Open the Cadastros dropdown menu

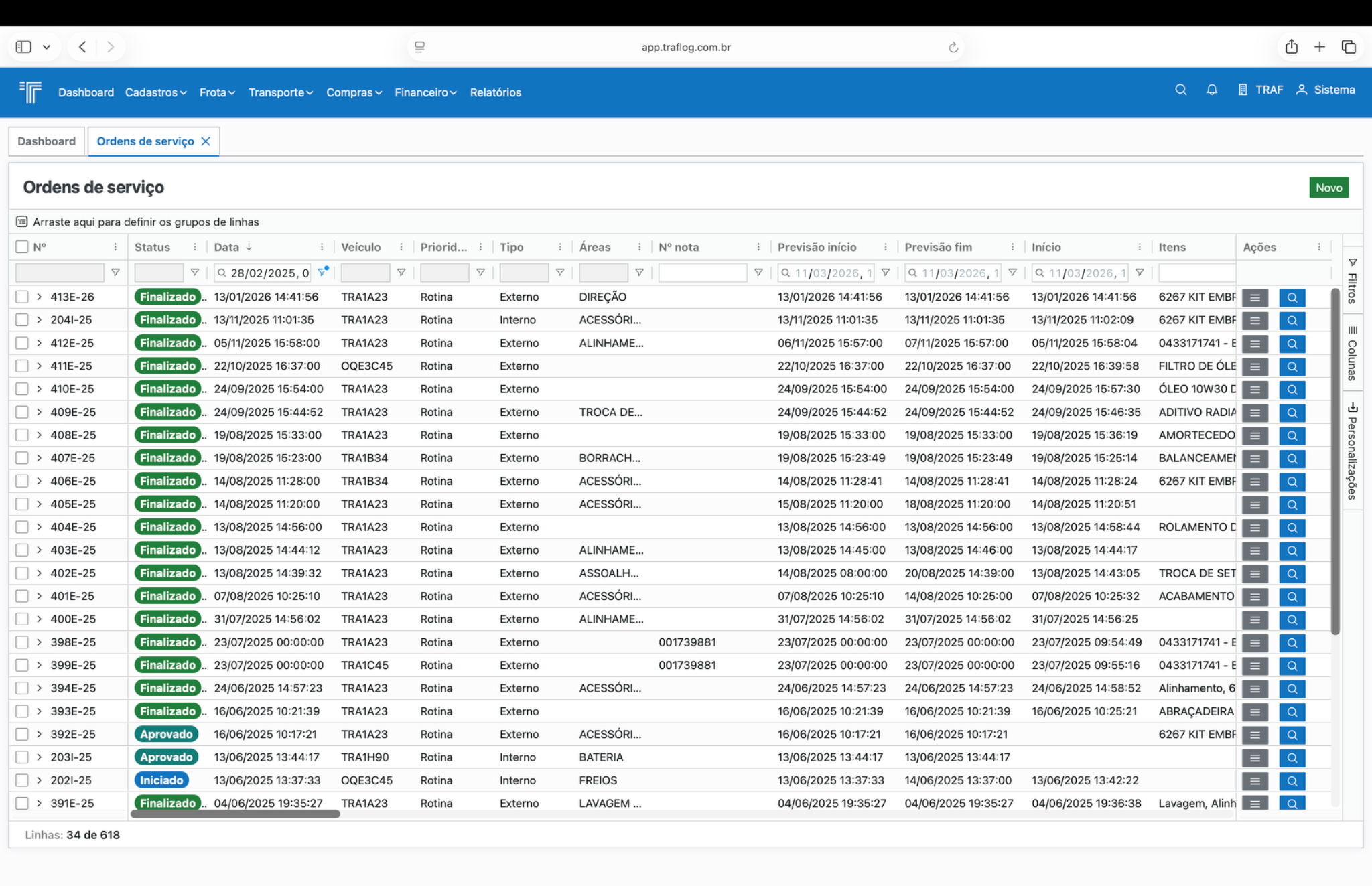(x=155, y=92)
